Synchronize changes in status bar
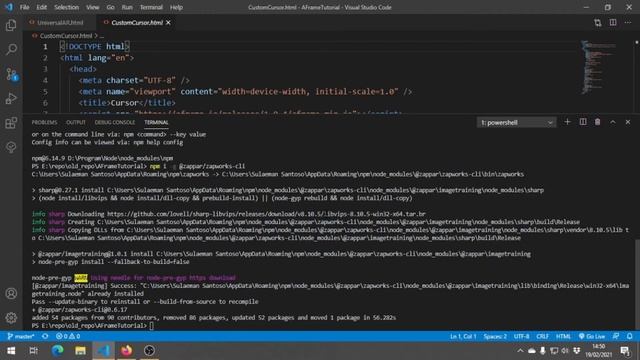The image size is (640, 360). point(45,336)
